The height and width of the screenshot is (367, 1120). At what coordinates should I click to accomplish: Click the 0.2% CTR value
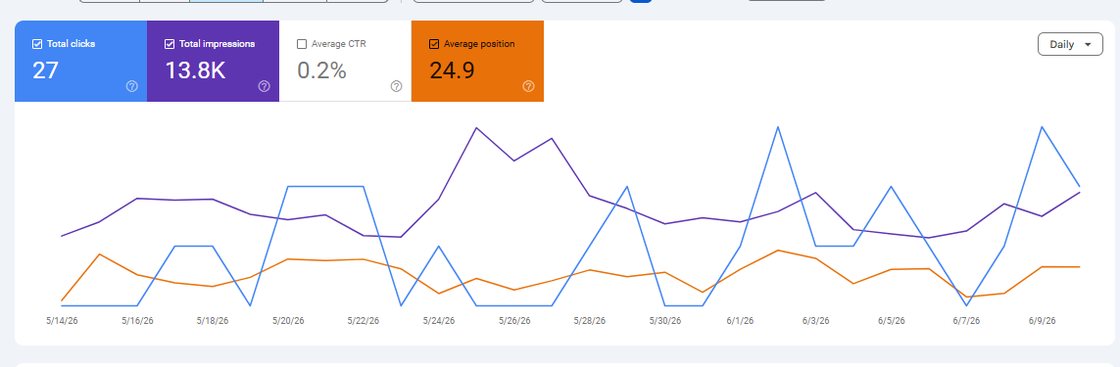tap(321, 71)
